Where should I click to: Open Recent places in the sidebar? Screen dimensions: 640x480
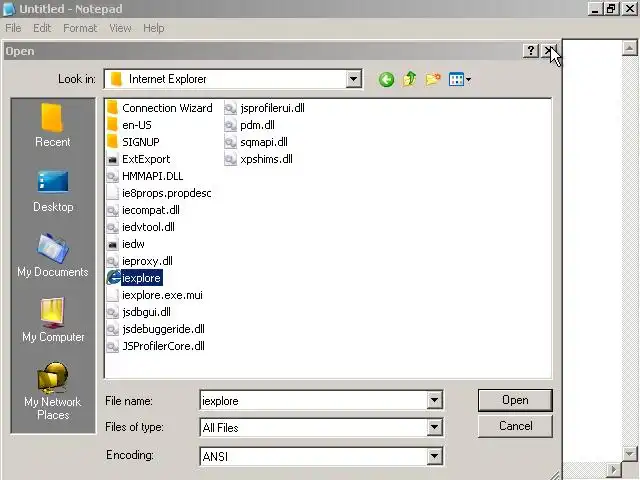point(53,125)
